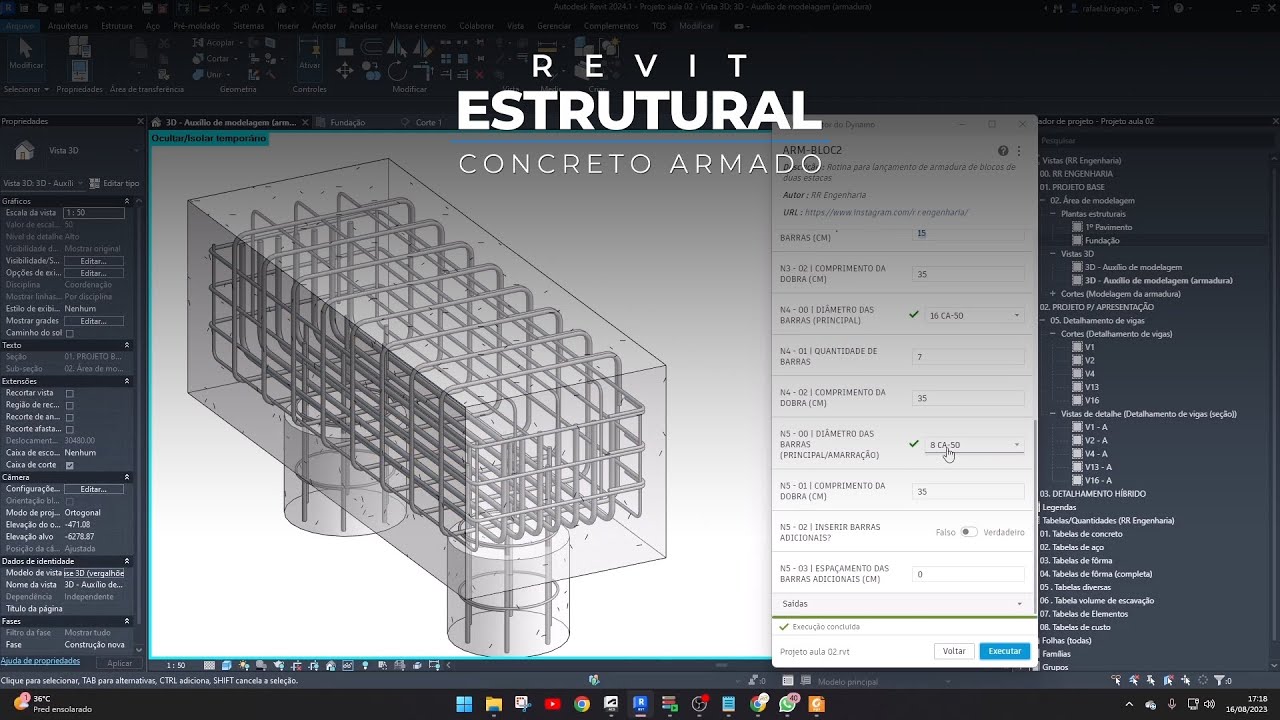
Task: Select 01. Tabelas de concreto in browser
Action: pos(1081,534)
